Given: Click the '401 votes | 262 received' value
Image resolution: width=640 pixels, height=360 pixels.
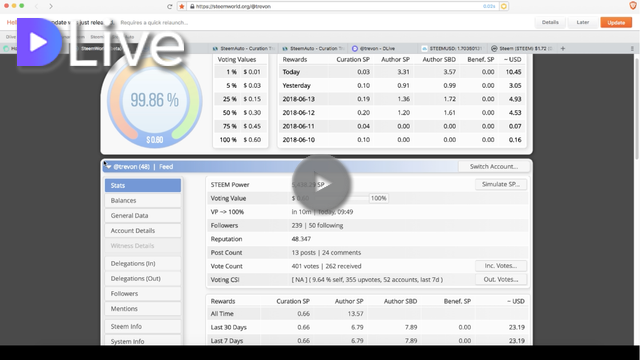Looking at the screenshot, I should pos(326,266).
